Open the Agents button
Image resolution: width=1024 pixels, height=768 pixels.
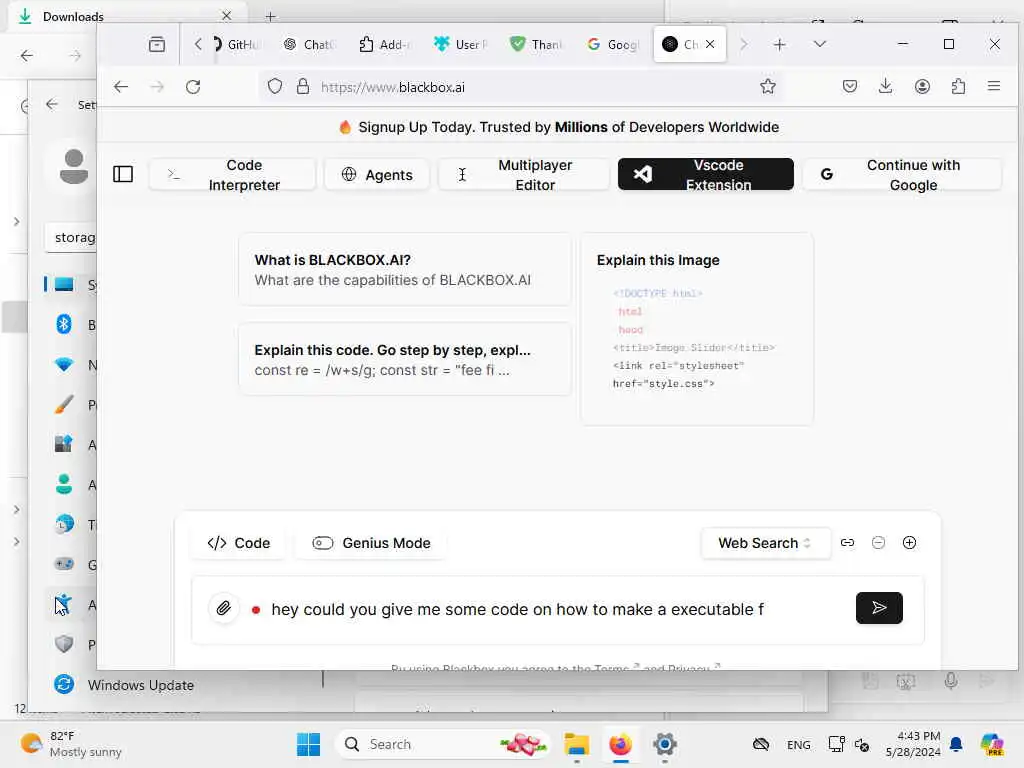point(377,174)
